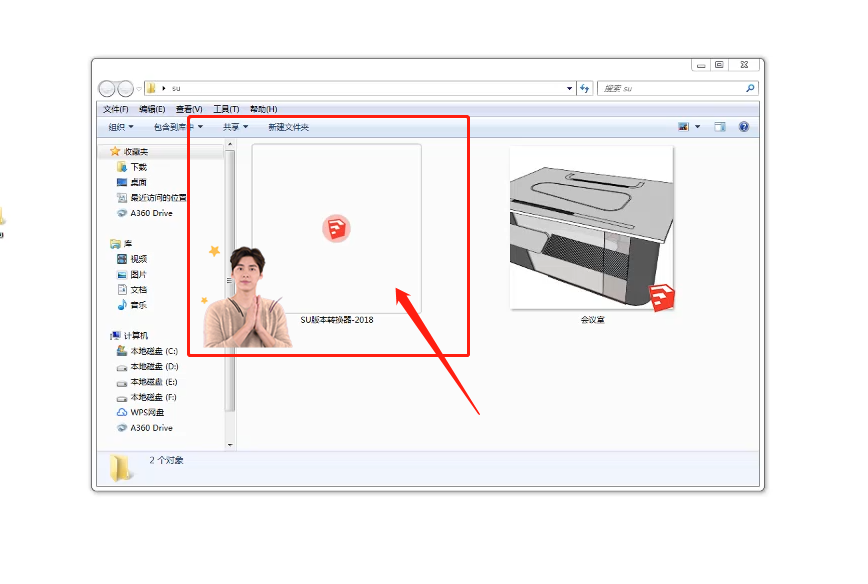Click the 会议室 file name label
Screen dimensions: 868x584
click(592, 320)
